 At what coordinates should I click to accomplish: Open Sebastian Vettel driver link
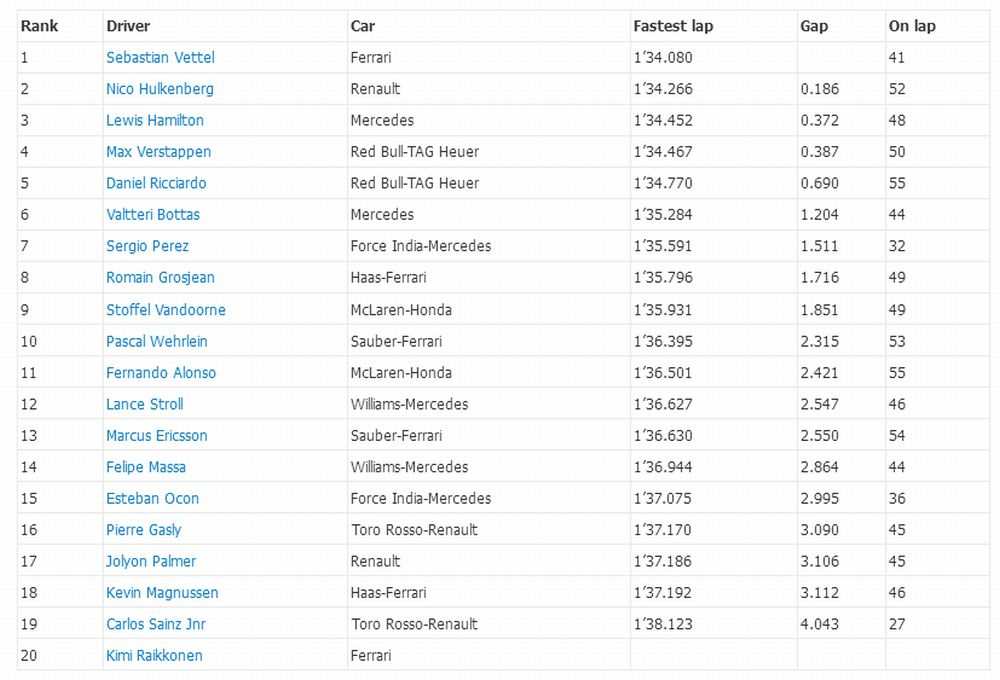pos(160,57)
